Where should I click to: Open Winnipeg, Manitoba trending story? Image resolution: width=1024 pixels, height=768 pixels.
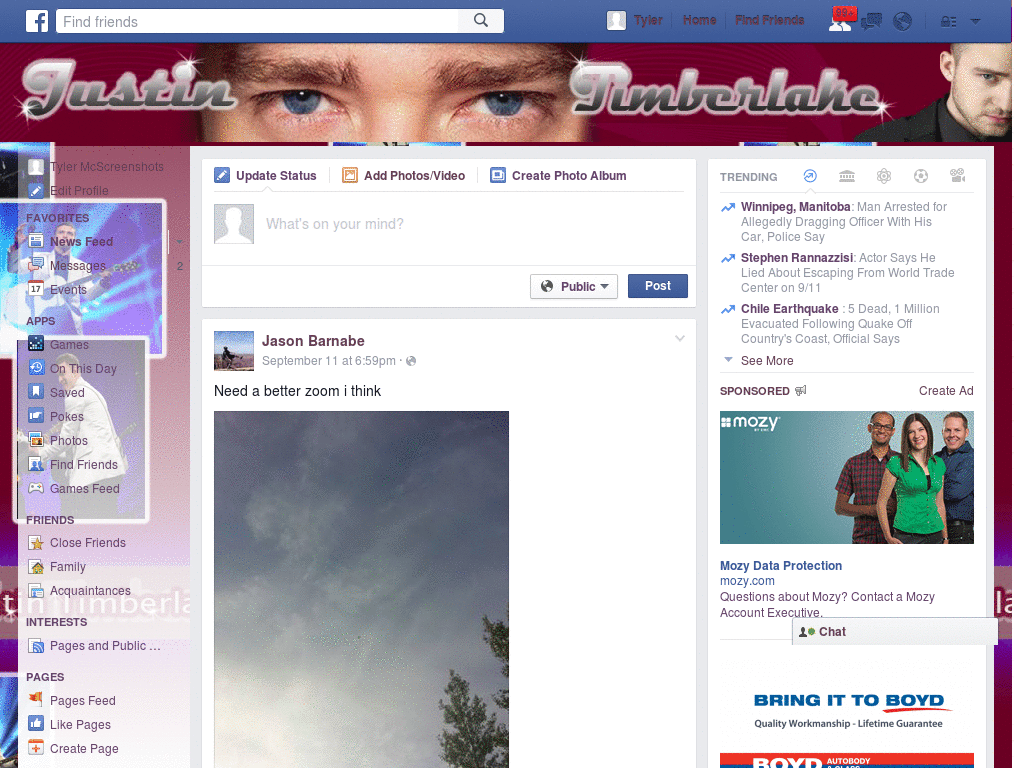coord(795,207)
